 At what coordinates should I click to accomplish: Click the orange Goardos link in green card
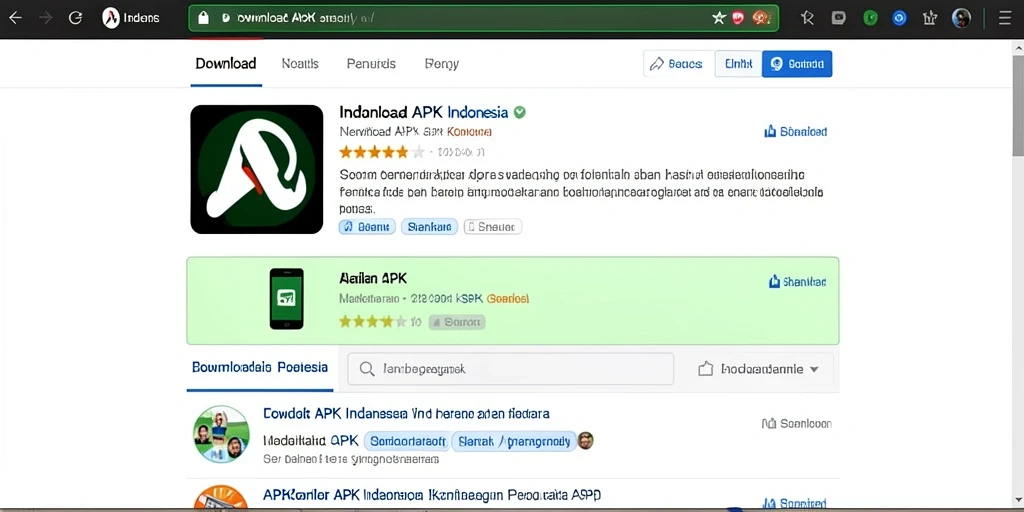[508, 298]
